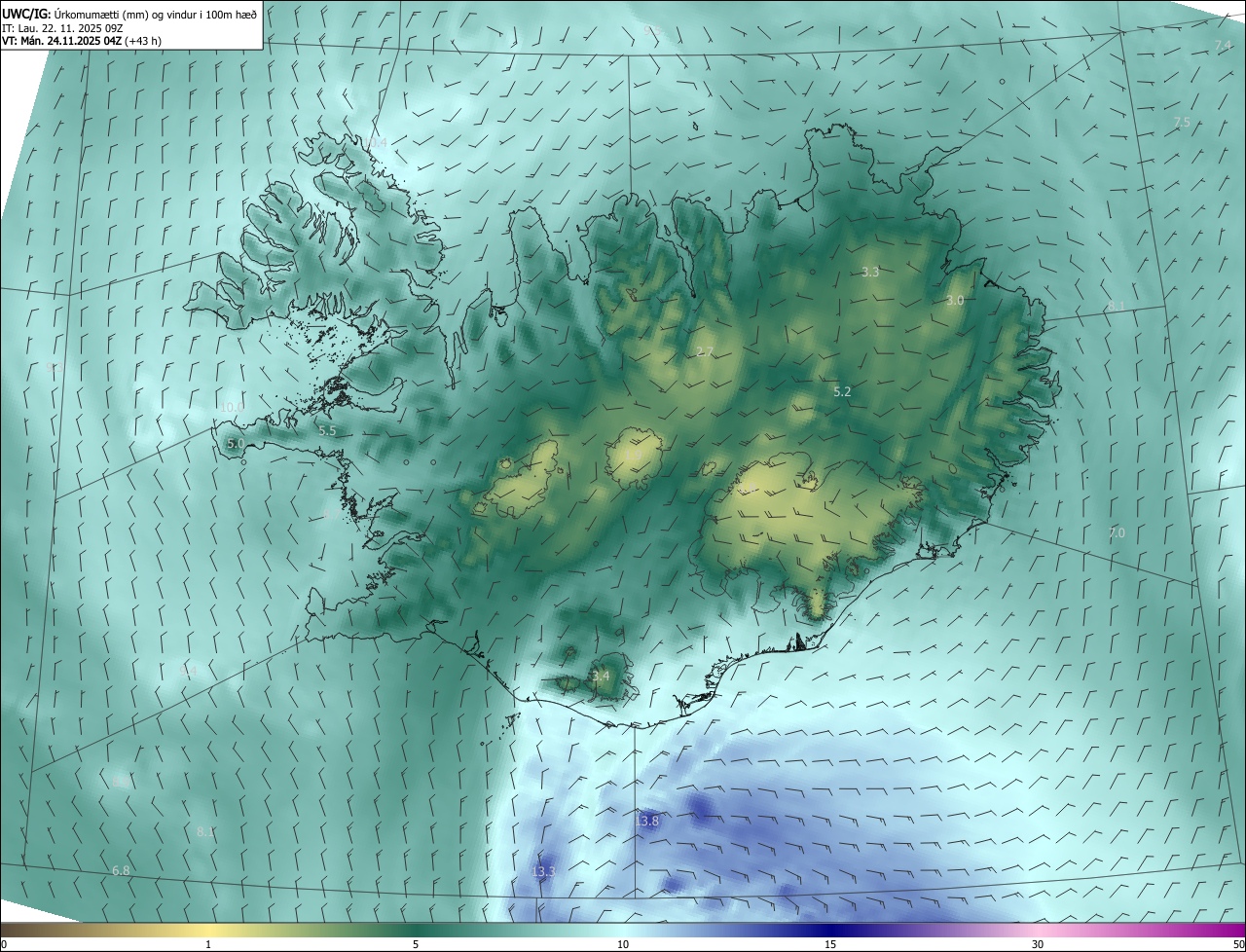Click the colorbar tick label 30
This screenshot has width=1246, height=952.
[1038, 945]
